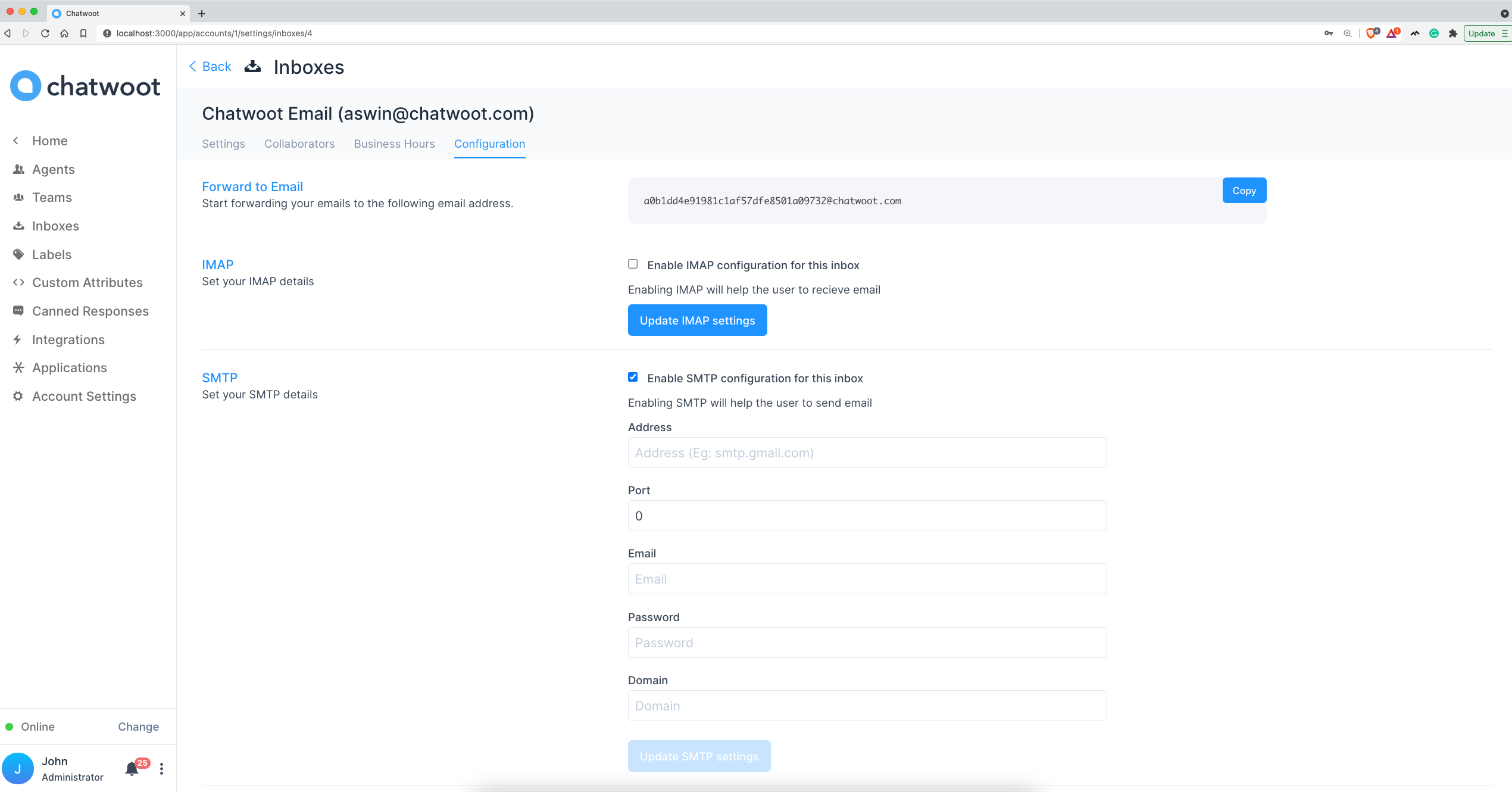Click Update SMTP settings button
This screenshot has height=792, width=1512.
click(699, 756)
